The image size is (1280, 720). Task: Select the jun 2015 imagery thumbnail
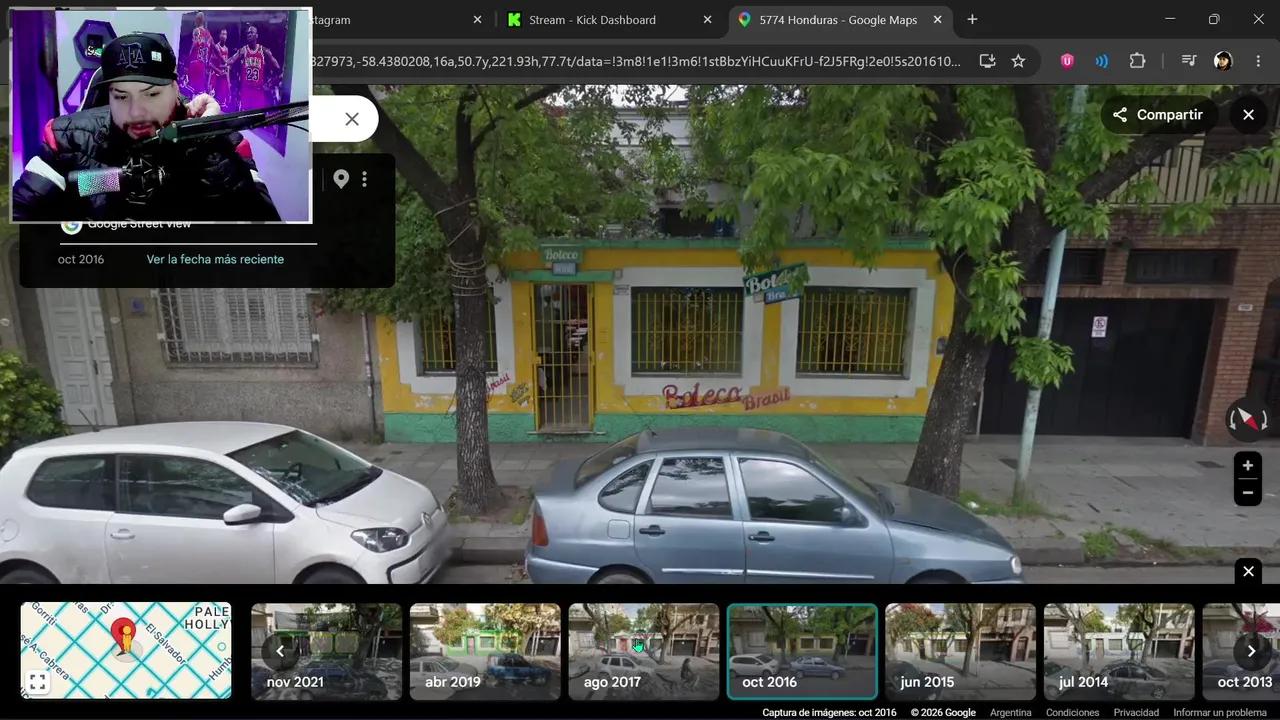click(961, 651)
